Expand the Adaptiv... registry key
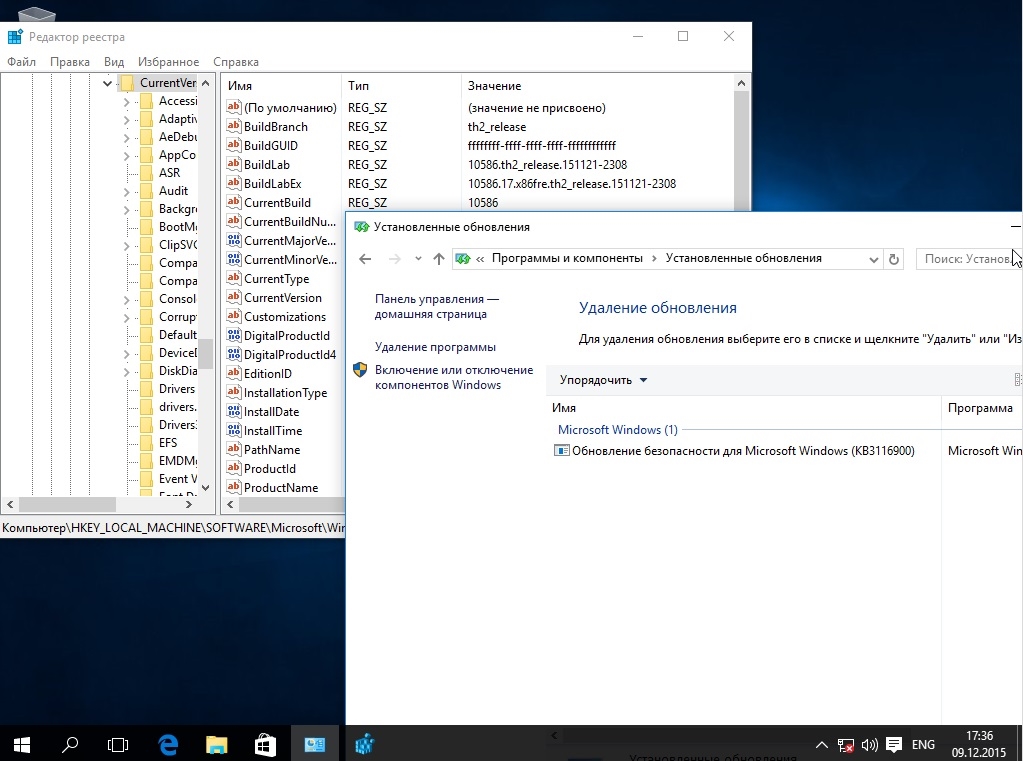This screenshot has height=761, width=1023. point(127,119)
